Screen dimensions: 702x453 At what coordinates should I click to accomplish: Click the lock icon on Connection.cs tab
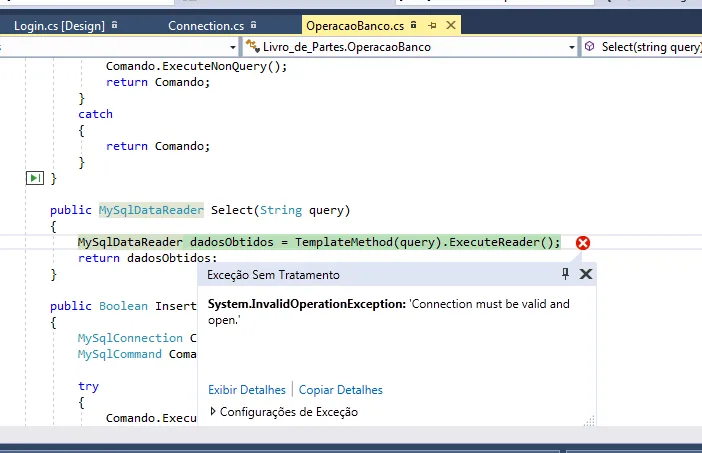[x=253, y=25]
